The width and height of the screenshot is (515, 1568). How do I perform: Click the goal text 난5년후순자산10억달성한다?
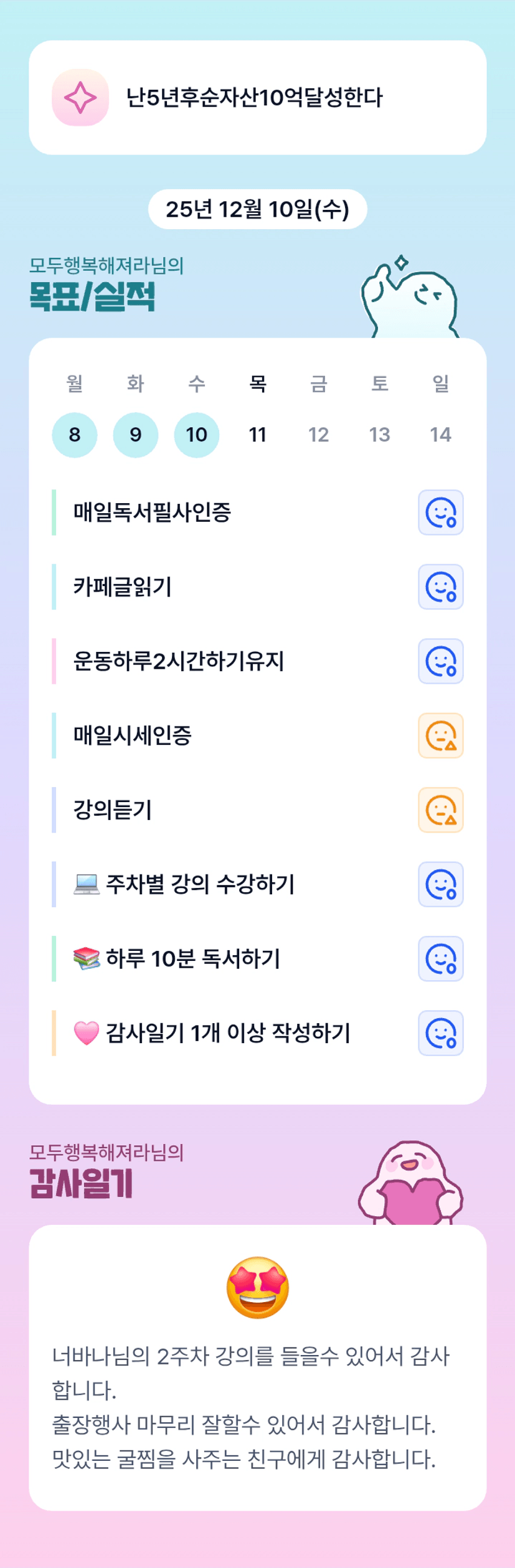(254, 98)
